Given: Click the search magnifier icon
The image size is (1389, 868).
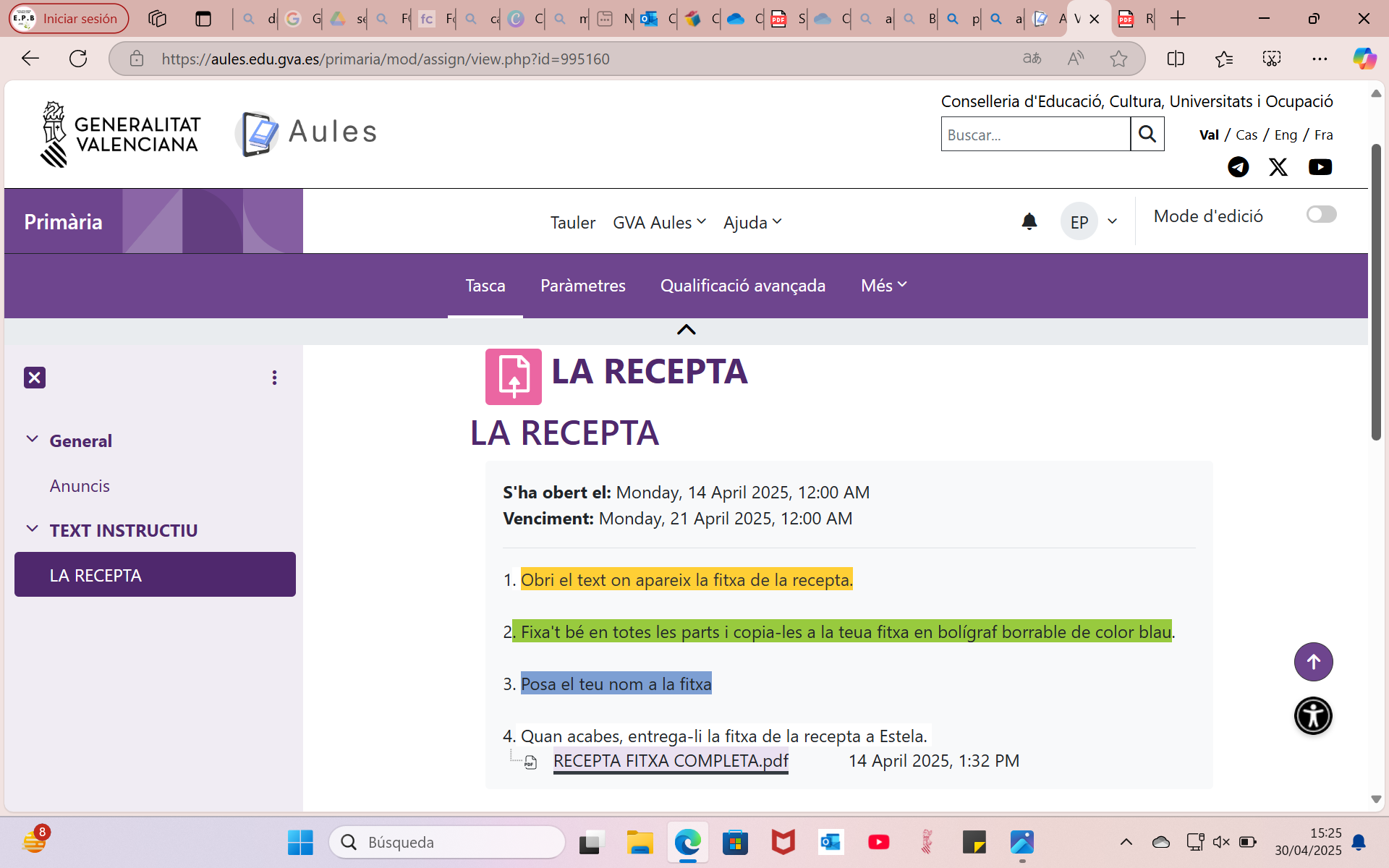Looking at the screenshot, I should (1147, 134).
